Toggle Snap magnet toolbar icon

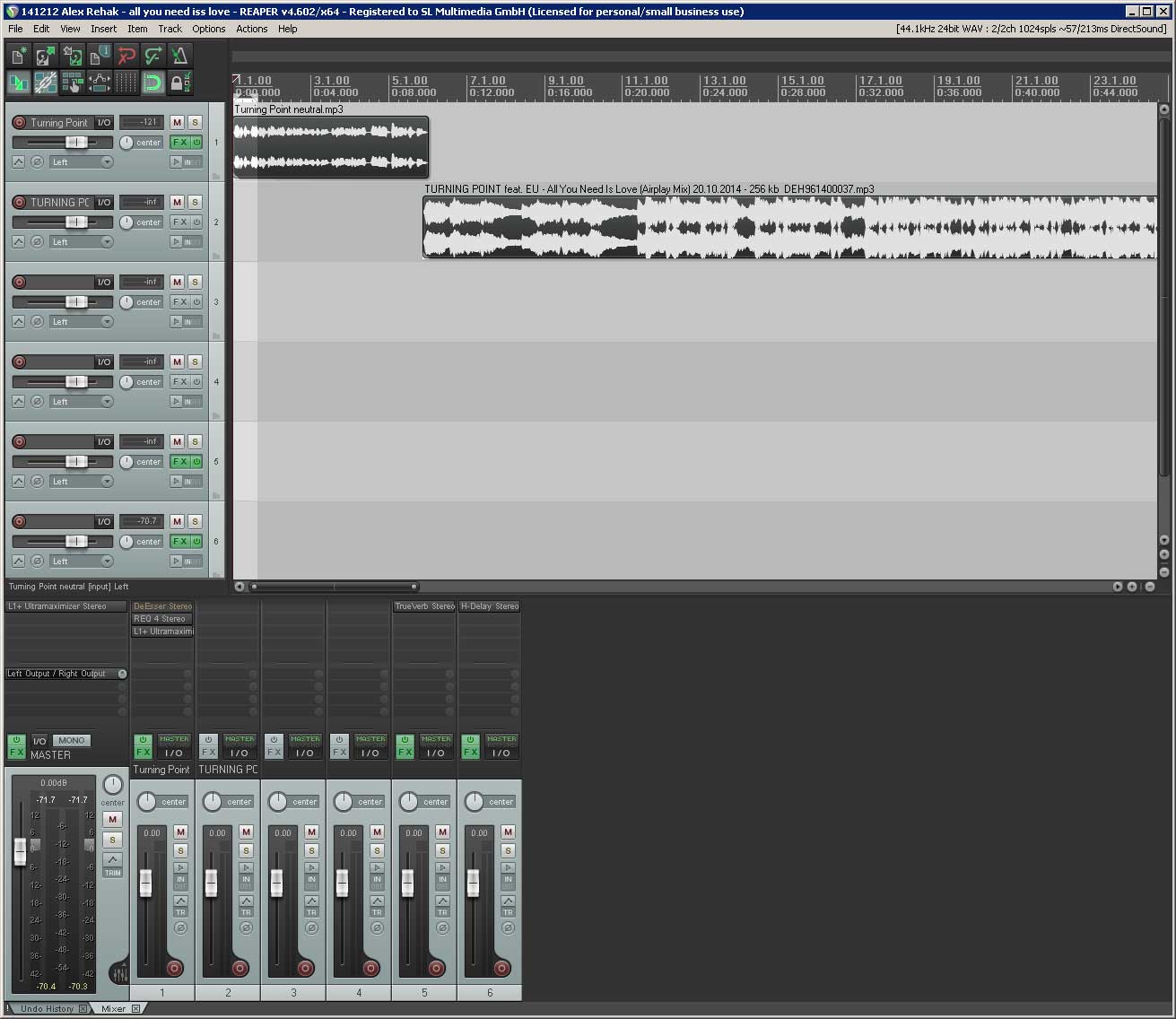[152, 83]
